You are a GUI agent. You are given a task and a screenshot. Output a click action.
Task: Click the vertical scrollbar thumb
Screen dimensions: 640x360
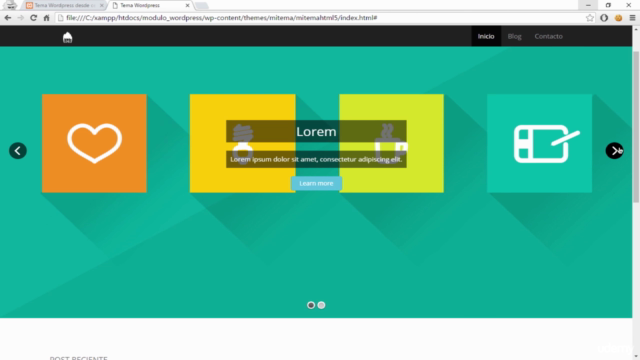[x=636, y=127]
